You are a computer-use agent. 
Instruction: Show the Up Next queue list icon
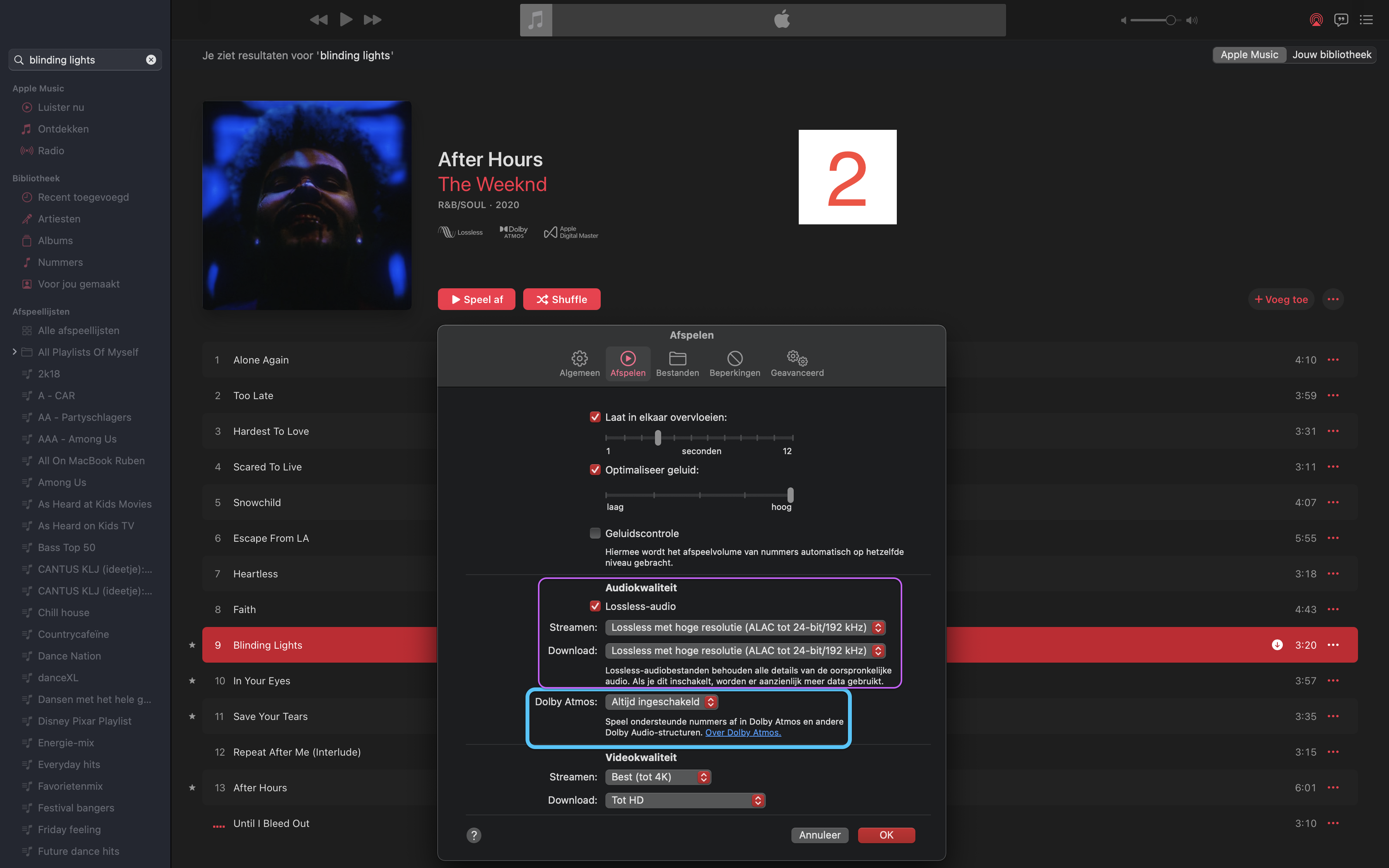(1366, 20)
